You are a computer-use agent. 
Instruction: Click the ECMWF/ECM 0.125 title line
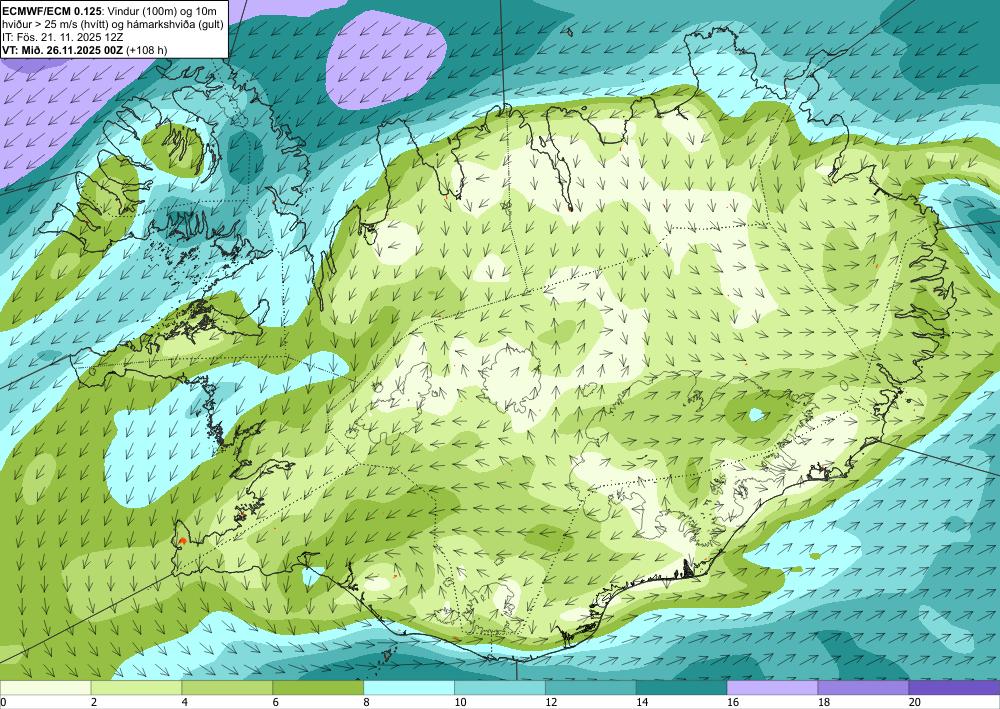(x=109, y=10)
